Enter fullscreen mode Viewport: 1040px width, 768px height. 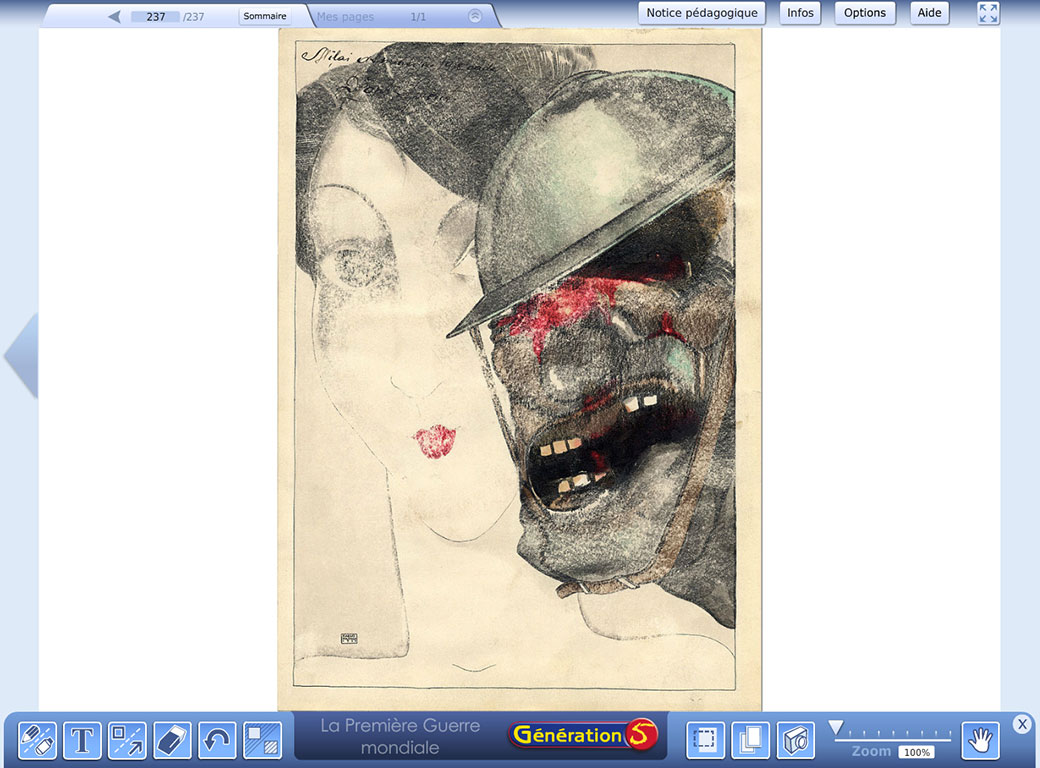pos(988,13)
